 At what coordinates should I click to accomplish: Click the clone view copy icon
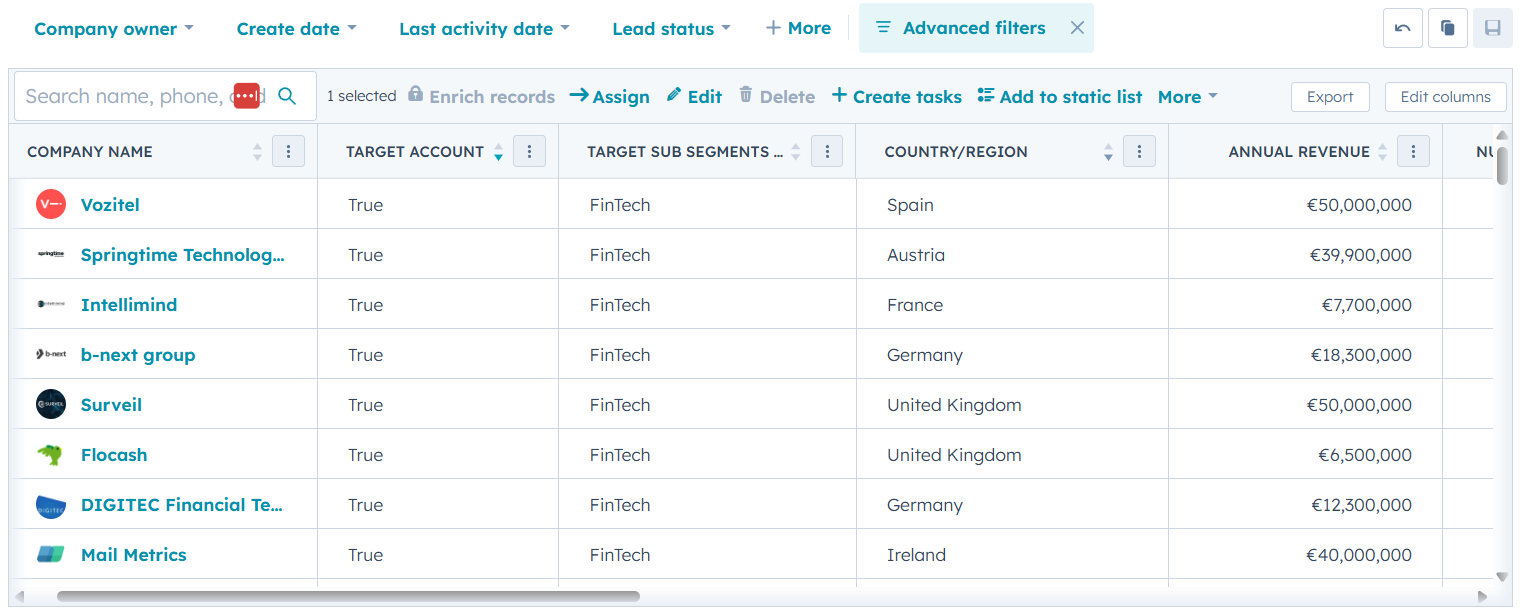click(1447, 28)
